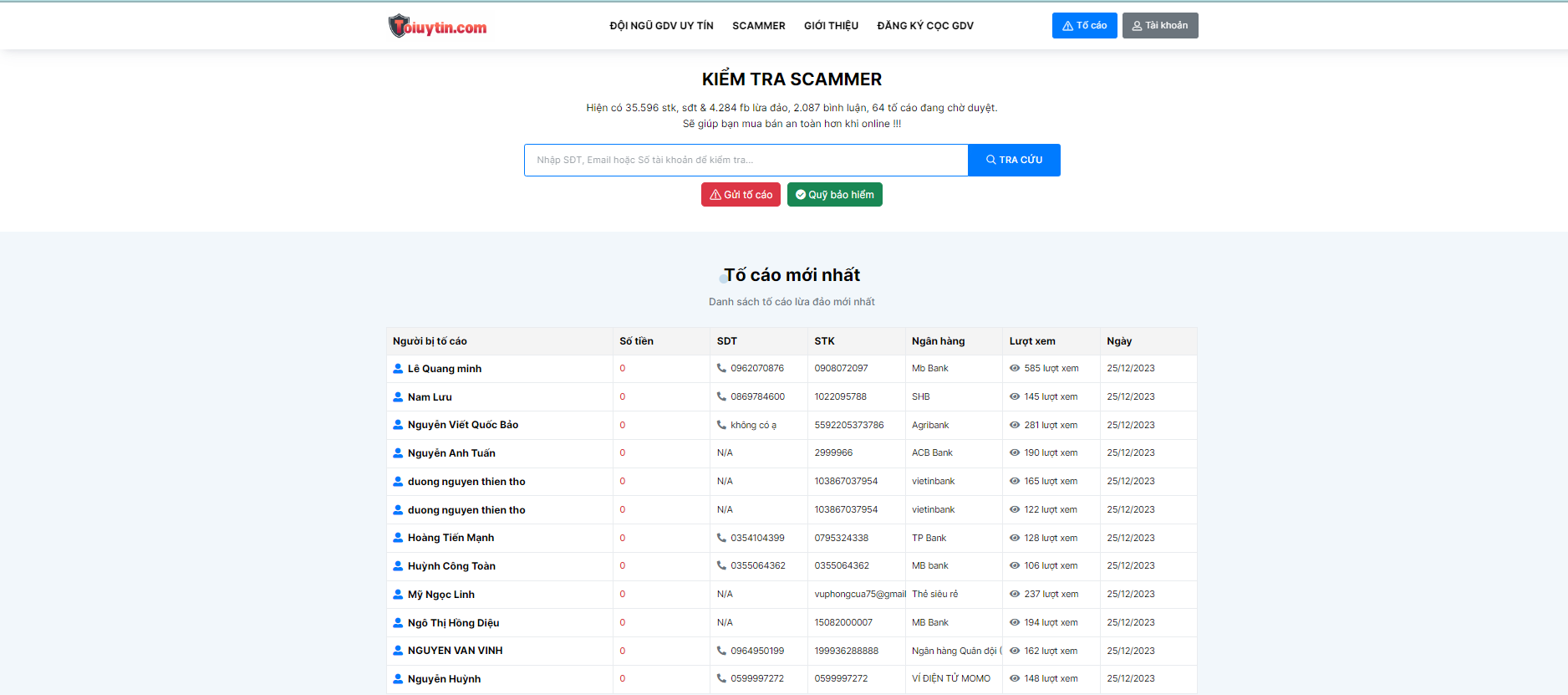Click phone icon next to 0869784600

tap(721, 396)
